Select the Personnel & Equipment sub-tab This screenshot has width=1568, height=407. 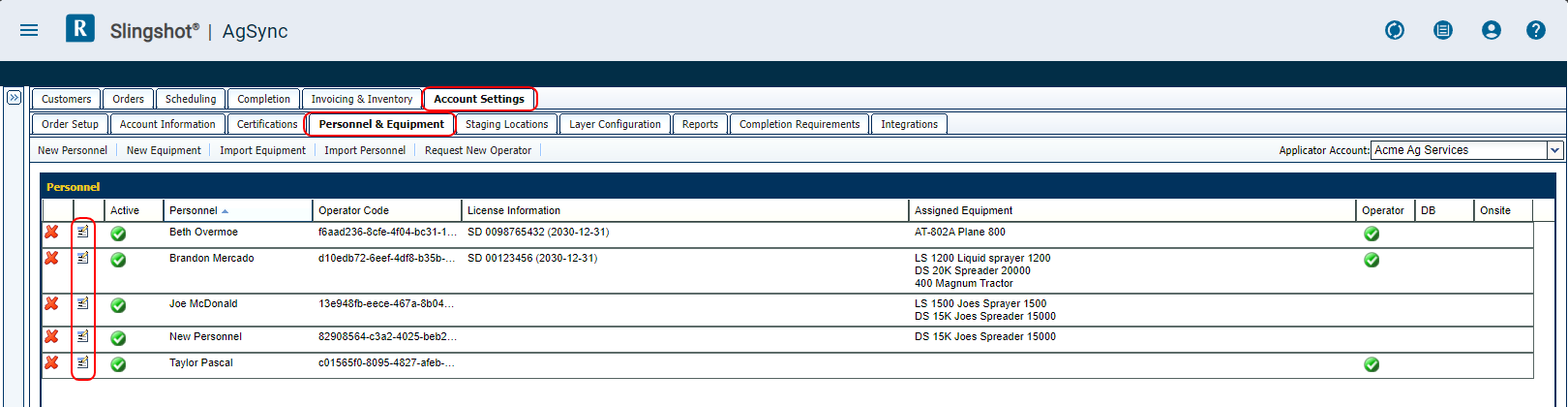[x=381, y=124]
